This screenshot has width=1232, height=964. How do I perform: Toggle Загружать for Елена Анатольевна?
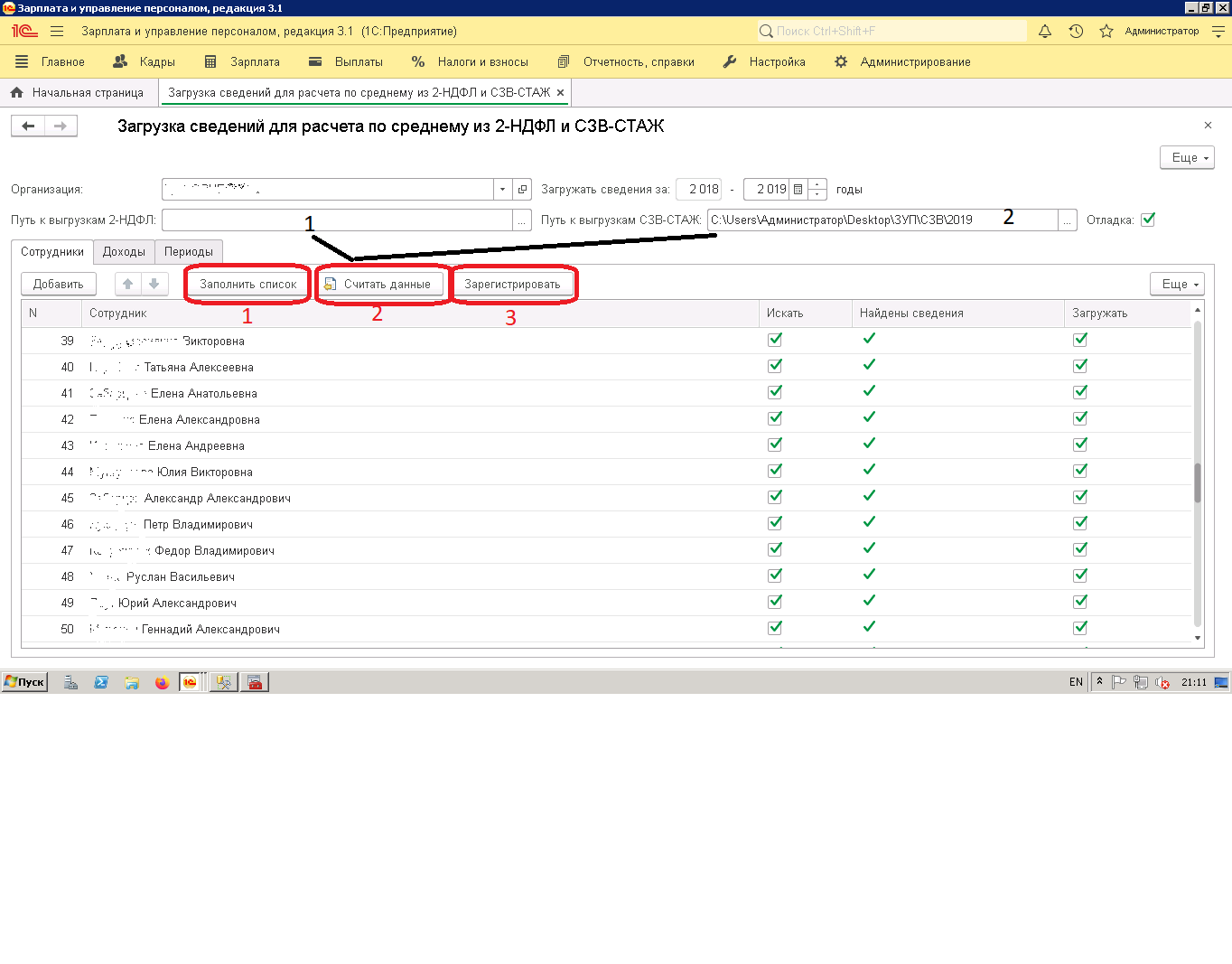click(x=1079, y=392)
